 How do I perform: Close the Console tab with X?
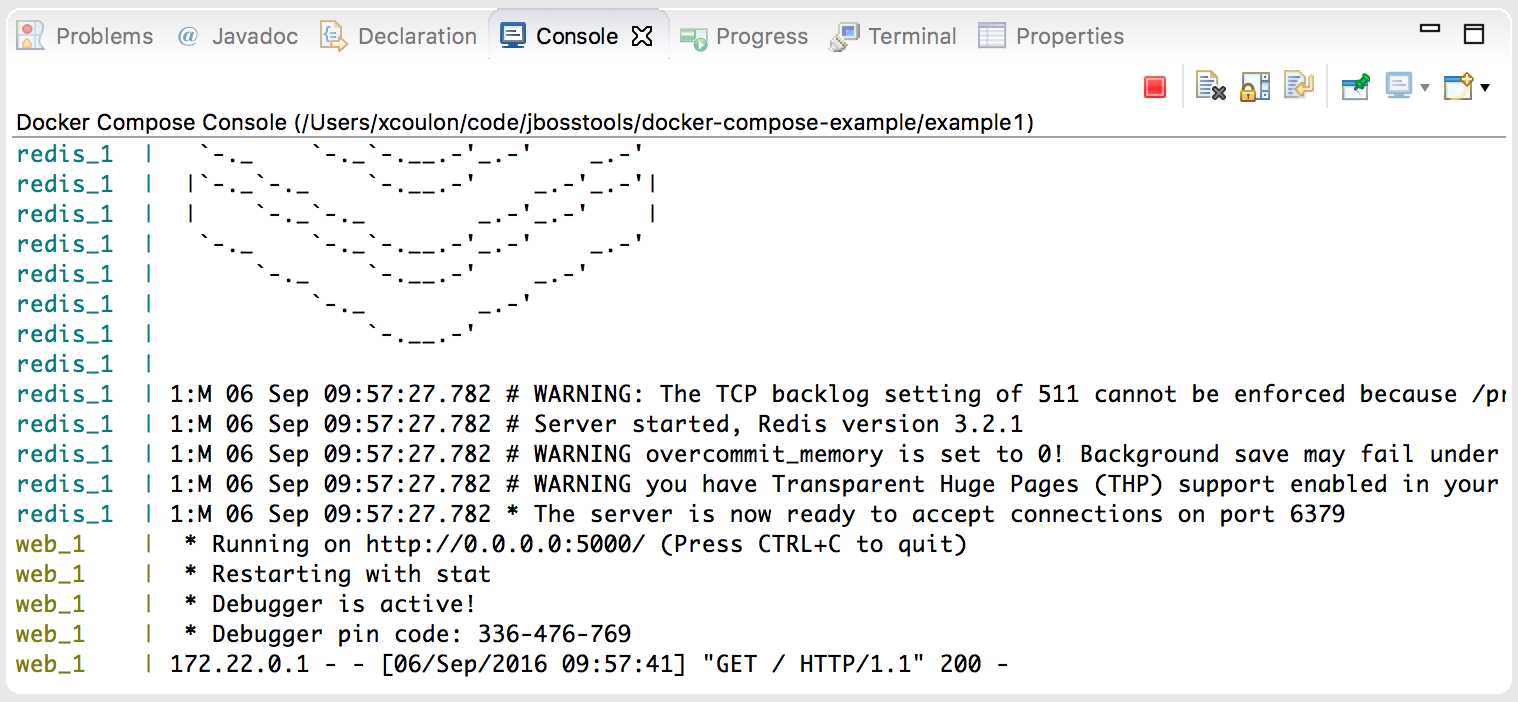pyautogui.click(x=642, y=36)
